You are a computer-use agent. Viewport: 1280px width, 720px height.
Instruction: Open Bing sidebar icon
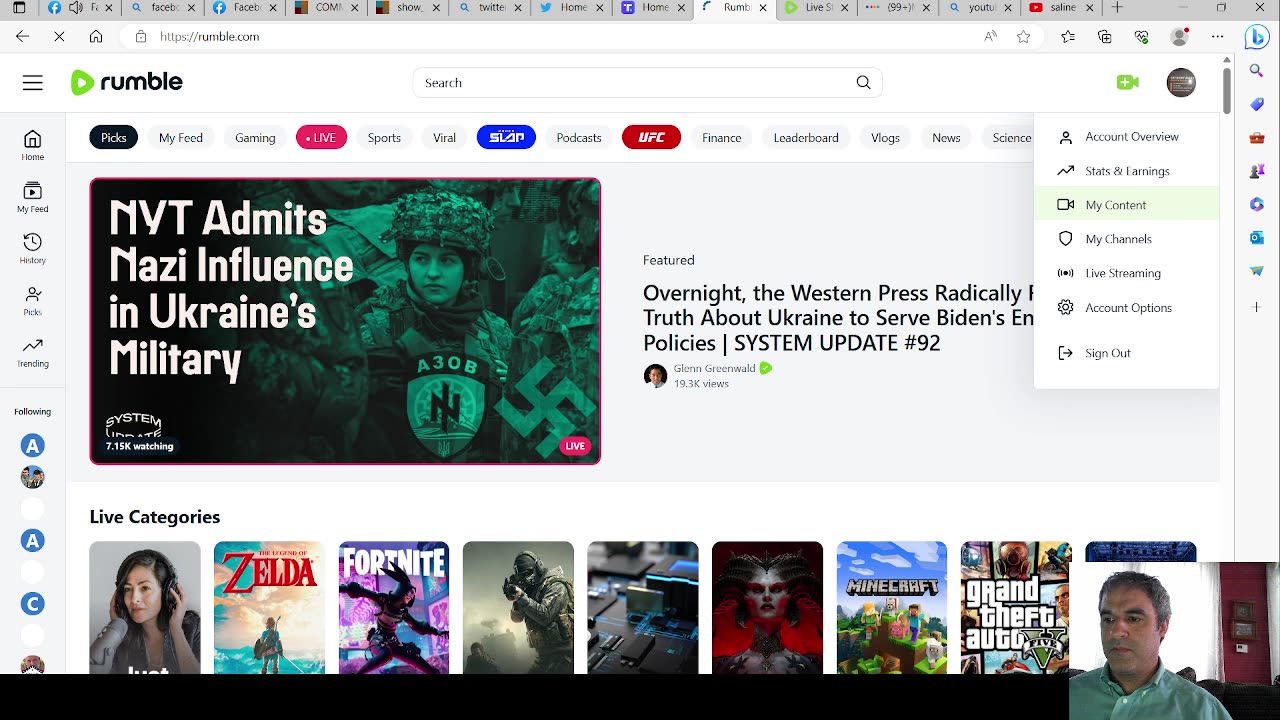[1257, 37]
